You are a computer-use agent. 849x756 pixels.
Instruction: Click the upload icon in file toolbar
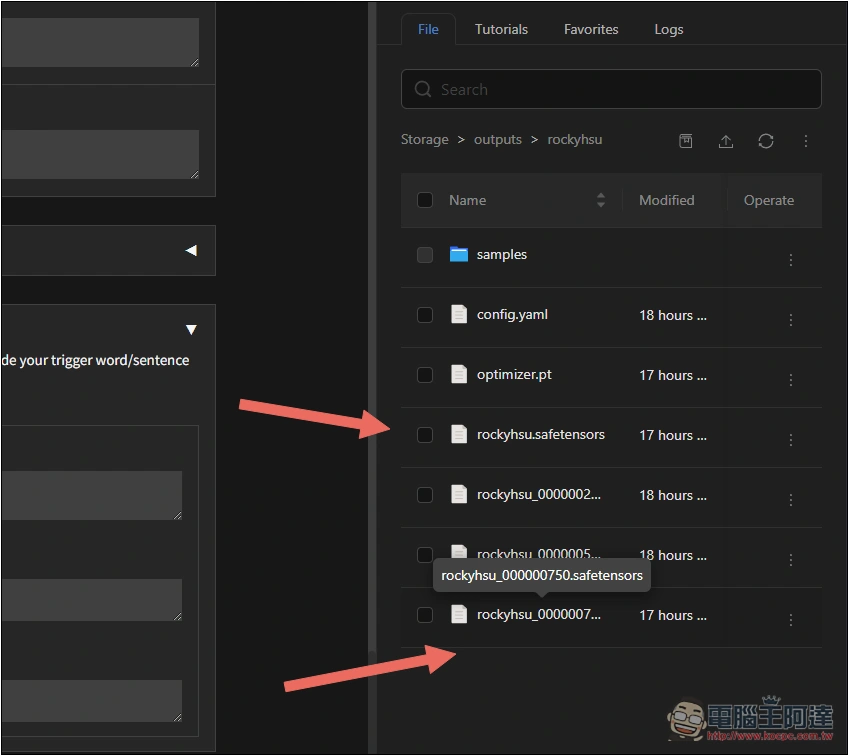(x=726, y=141)
